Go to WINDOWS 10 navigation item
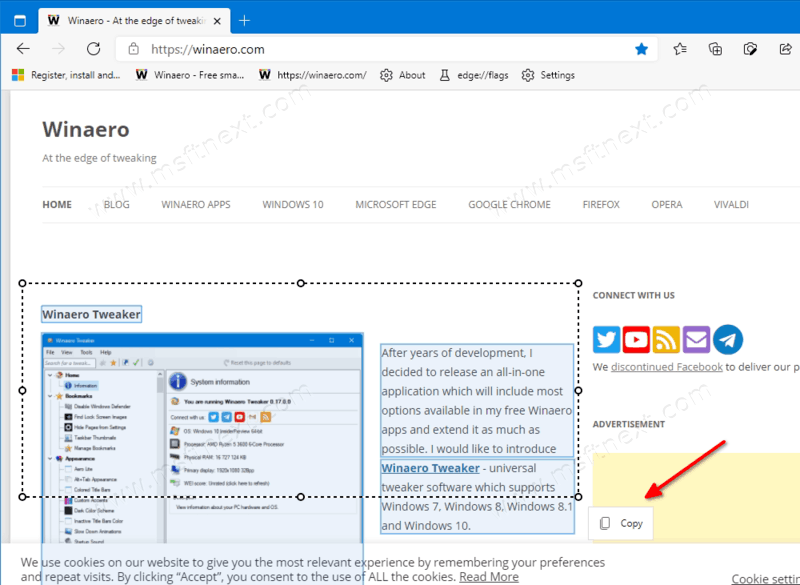This screenshot has height=585, width=800. (x=293, y=204)
